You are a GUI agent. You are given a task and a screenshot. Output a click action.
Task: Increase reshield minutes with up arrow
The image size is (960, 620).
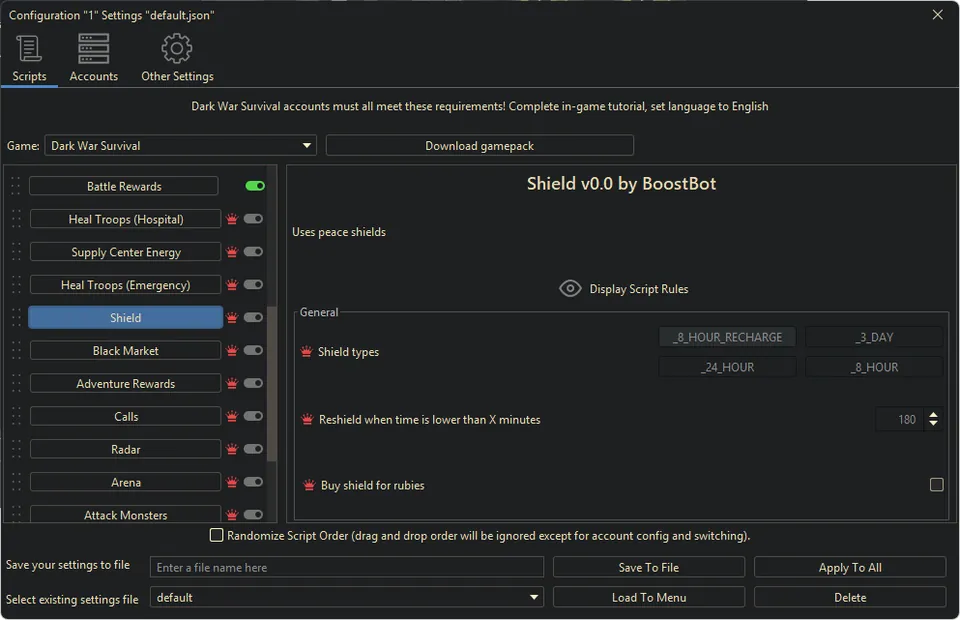(933, 414)
